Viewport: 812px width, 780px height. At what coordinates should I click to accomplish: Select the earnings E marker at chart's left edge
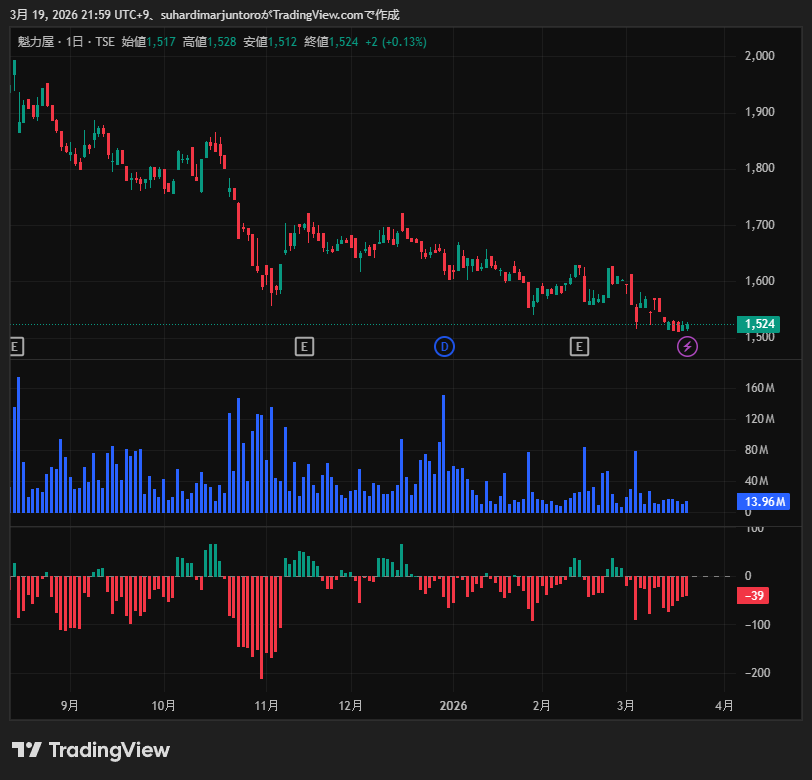[x=16, y=346]
